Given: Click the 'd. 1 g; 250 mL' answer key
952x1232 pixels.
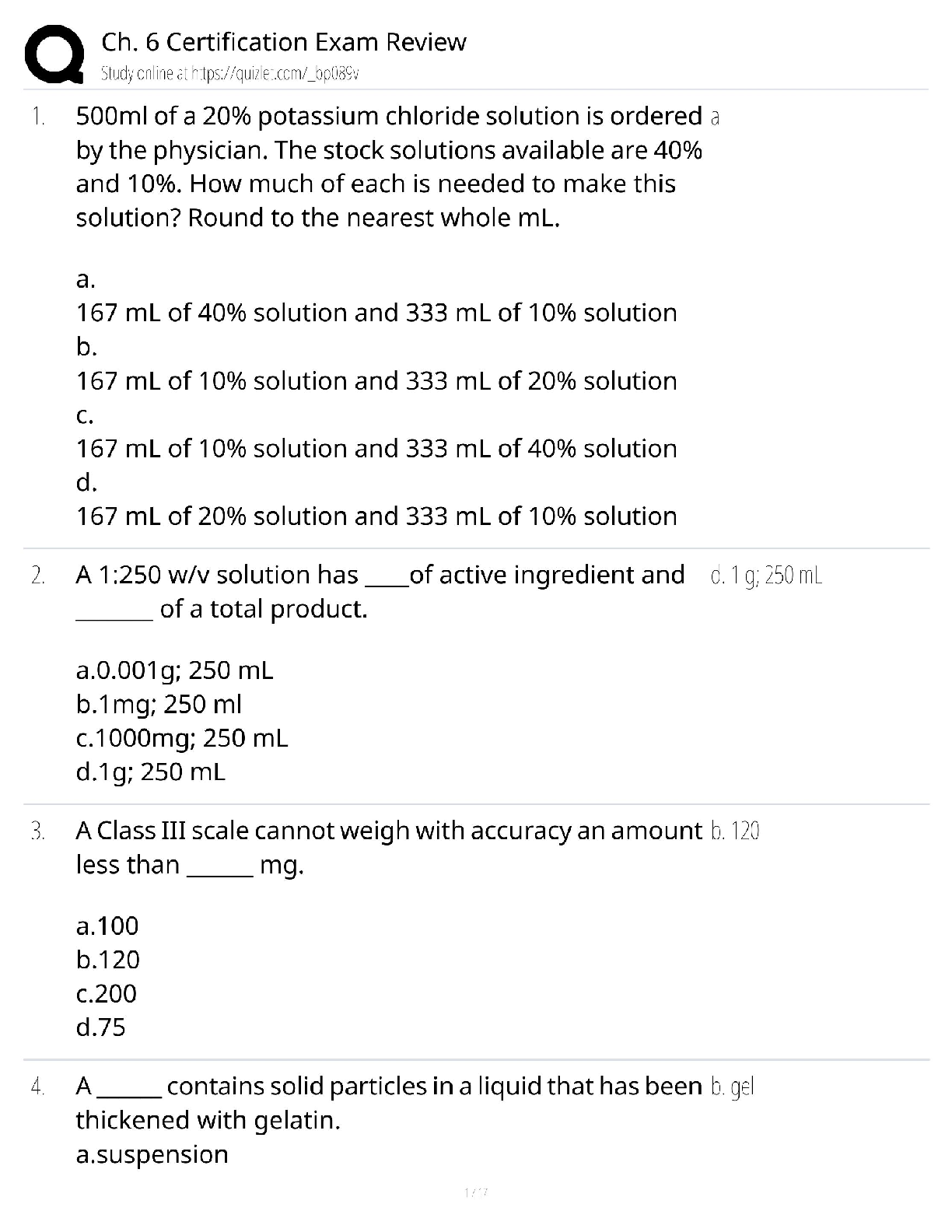Looking at the screenshot, I should 766,576.
